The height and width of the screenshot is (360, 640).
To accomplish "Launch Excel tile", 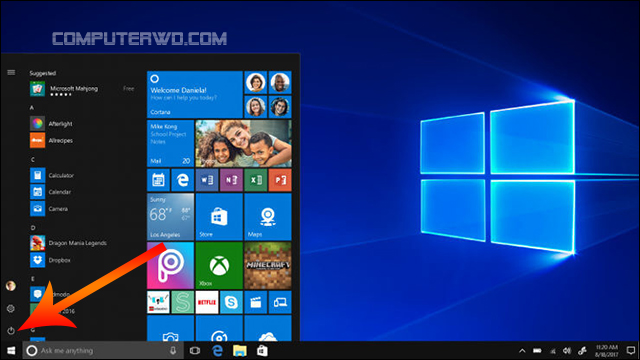I will click(256, 180).
